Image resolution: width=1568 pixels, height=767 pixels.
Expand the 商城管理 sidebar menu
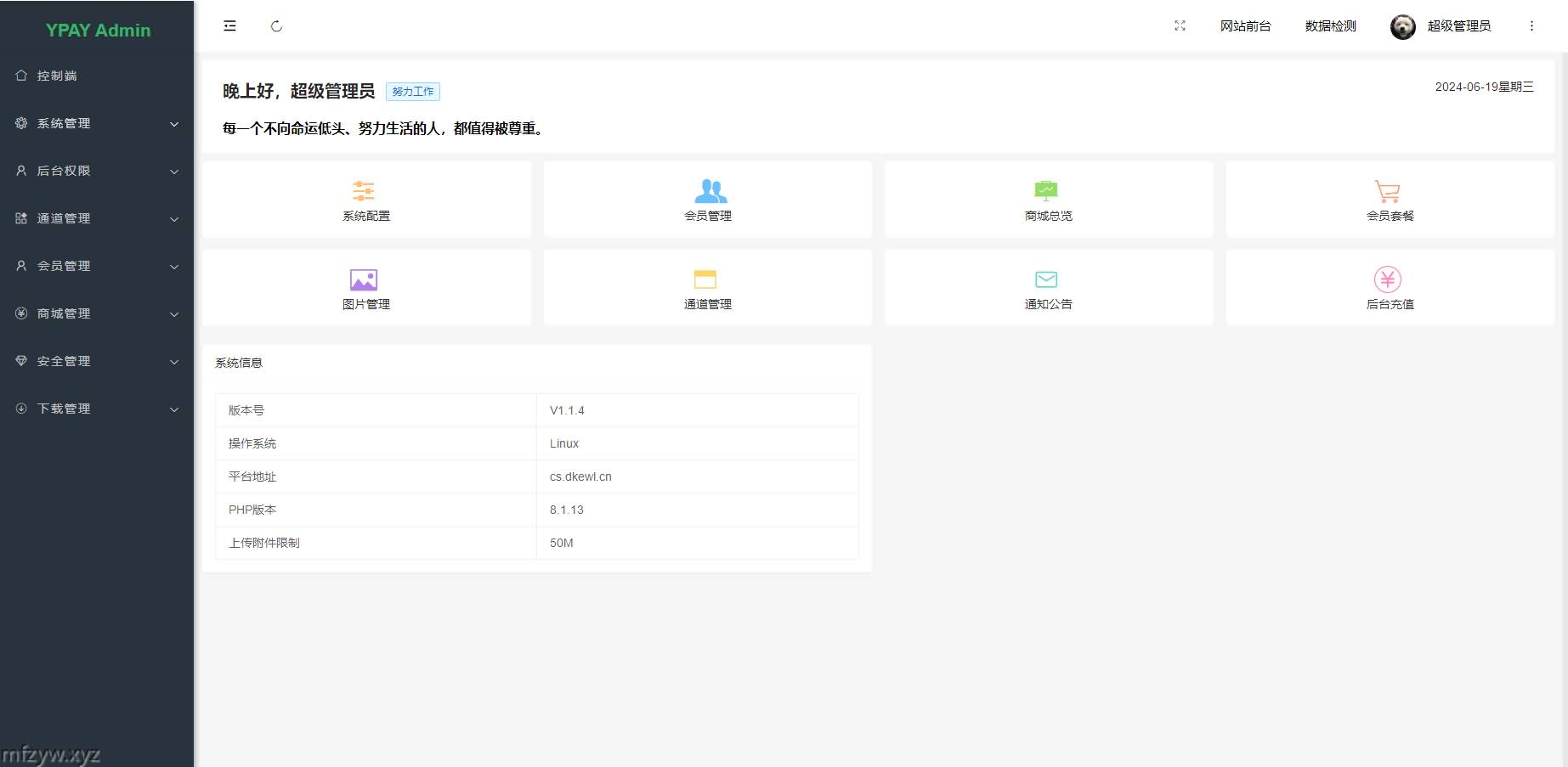tap(97, 313)
